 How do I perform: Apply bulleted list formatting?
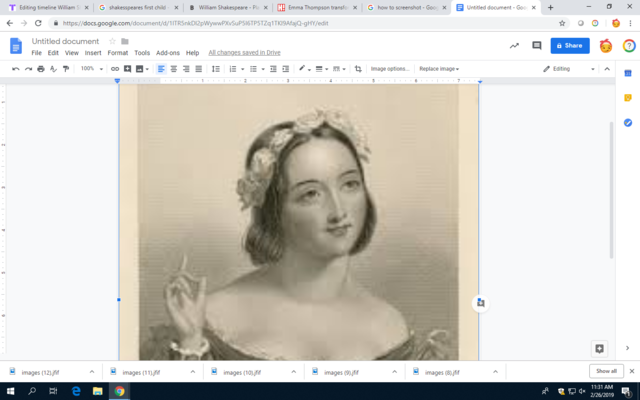tap(253, 69)
